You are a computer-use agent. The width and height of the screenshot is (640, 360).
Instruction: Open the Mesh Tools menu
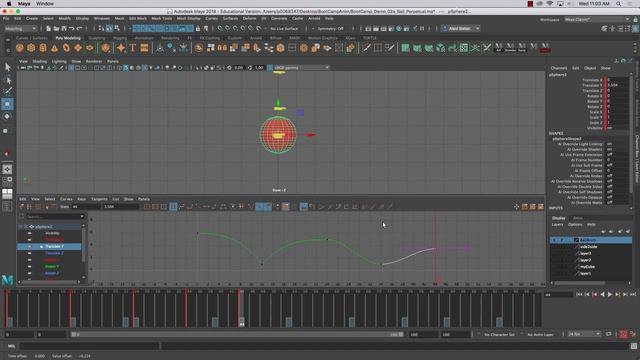[x=162, y=18]
